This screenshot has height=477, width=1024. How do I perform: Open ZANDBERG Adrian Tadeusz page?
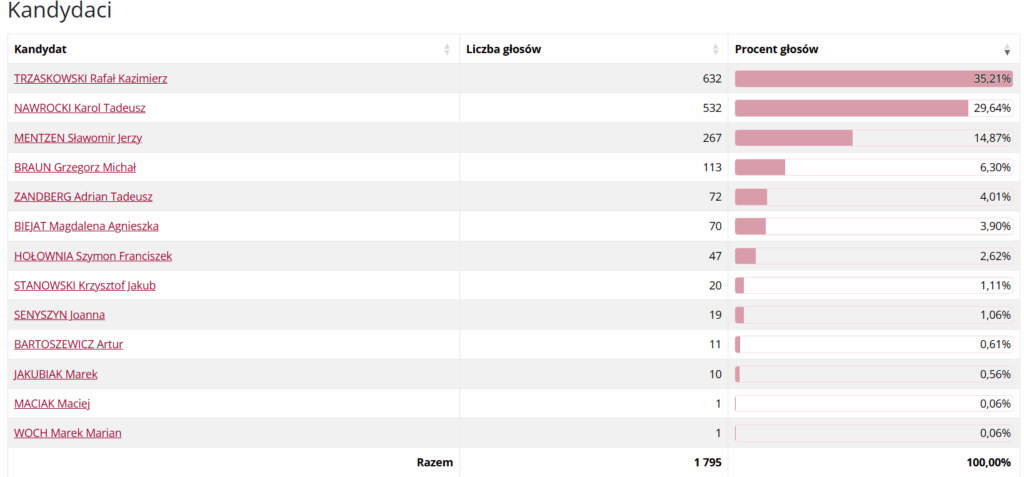tap(83, 197)
